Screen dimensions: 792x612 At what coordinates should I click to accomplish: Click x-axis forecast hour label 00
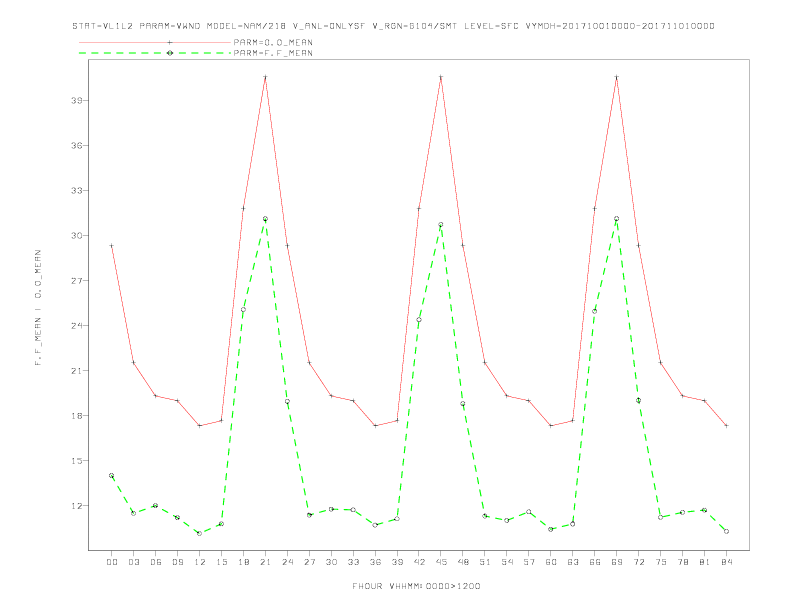112,562
